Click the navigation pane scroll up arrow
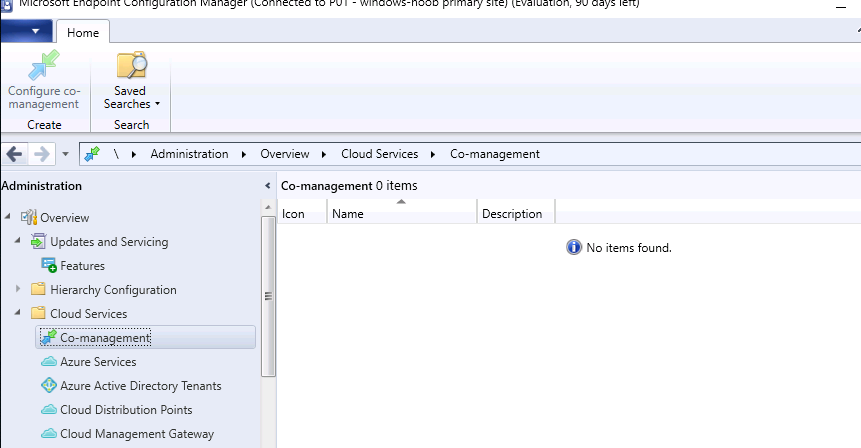 point(269,207)
